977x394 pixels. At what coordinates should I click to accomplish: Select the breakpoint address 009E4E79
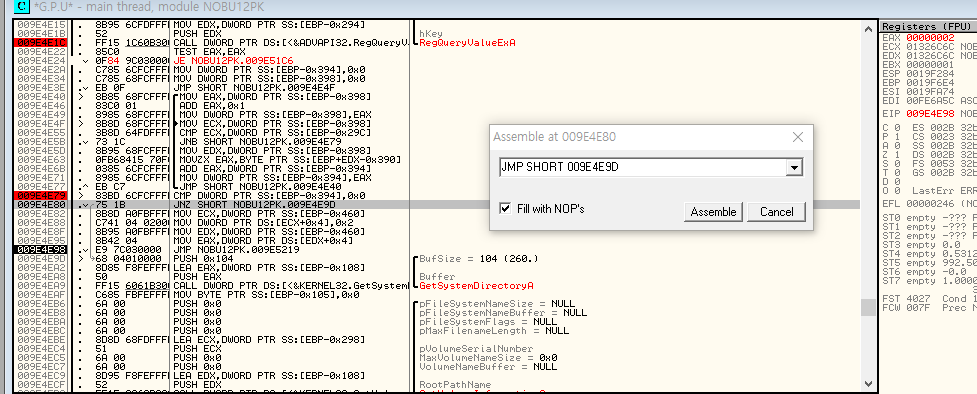40,195
